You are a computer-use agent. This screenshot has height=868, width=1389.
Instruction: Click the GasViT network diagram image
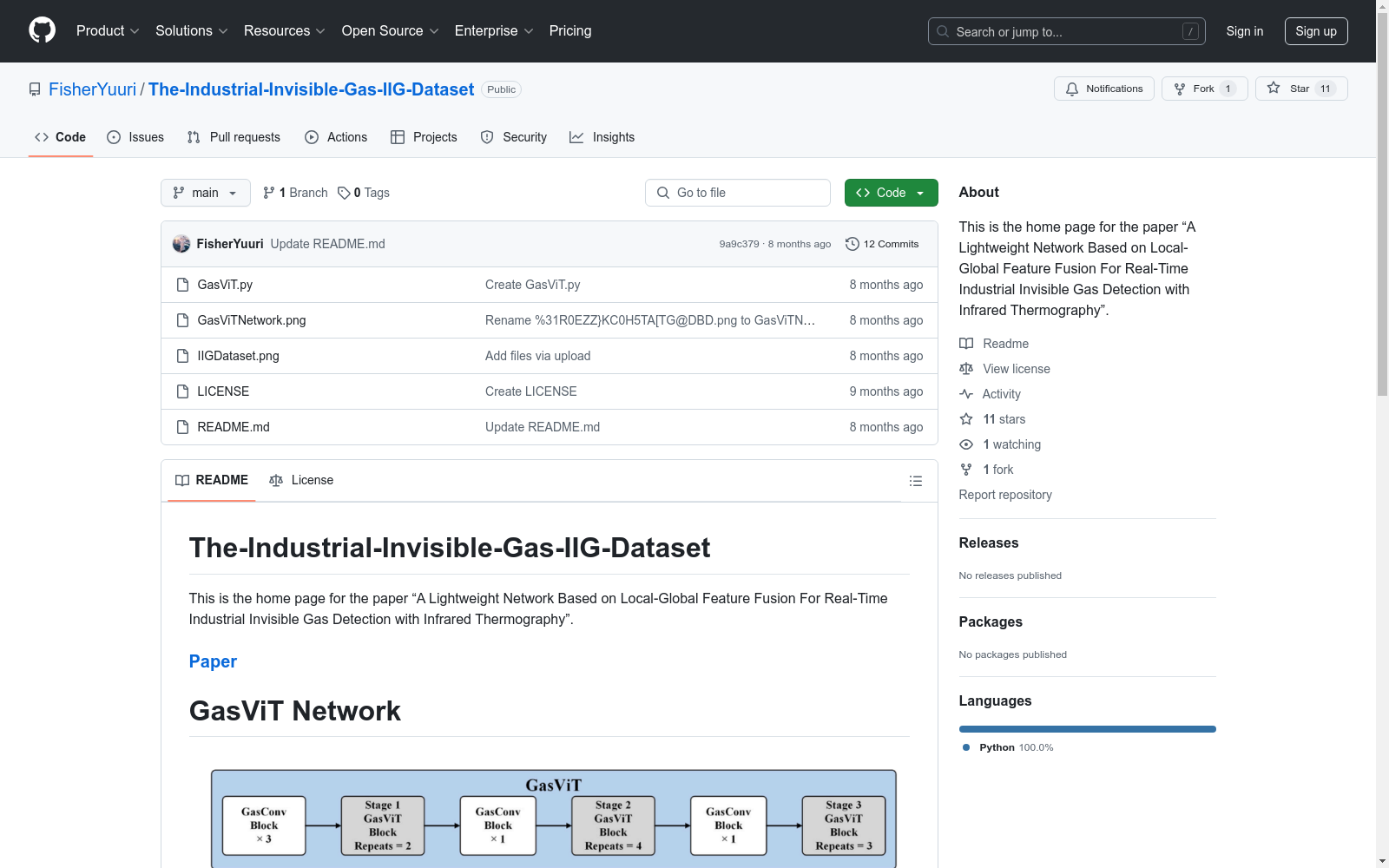click(x=554, y=819)
